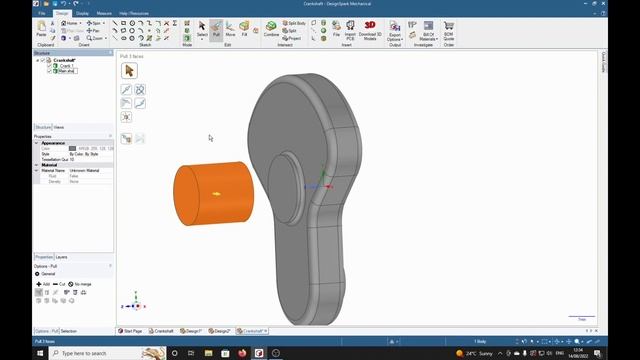
Task: Click the Direction tool guide in viewport
Action: [126, 90]
